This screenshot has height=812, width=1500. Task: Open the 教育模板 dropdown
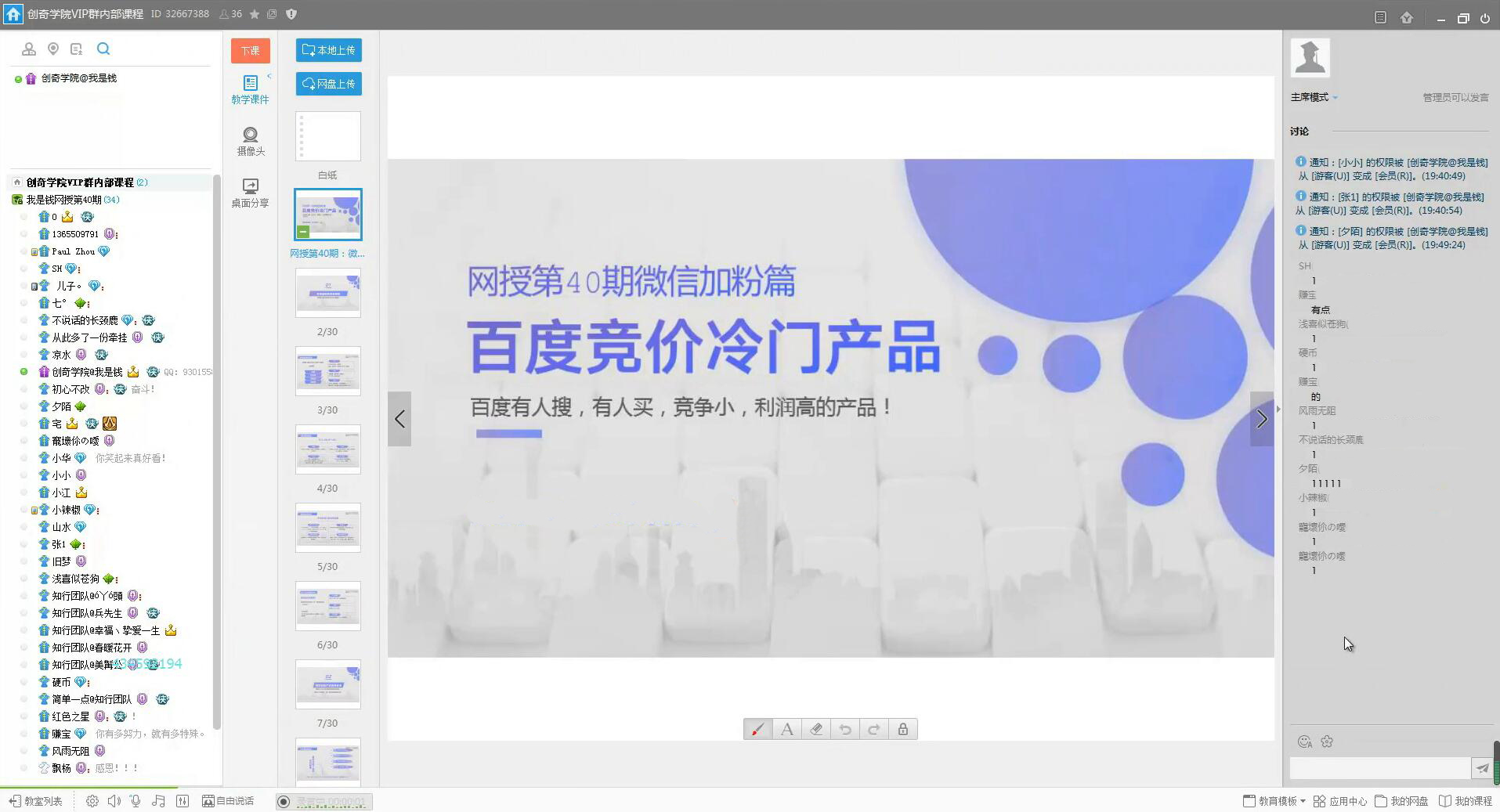tap(1274, 801)
